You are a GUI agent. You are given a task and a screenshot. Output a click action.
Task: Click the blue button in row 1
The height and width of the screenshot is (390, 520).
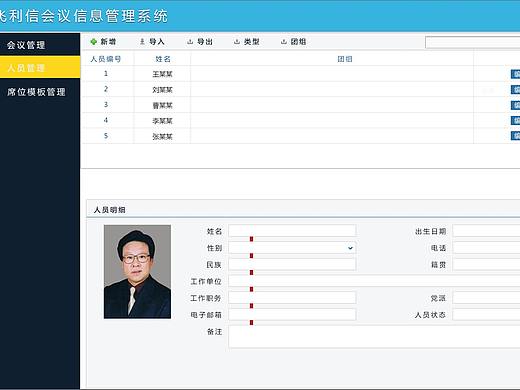point(515,74)
